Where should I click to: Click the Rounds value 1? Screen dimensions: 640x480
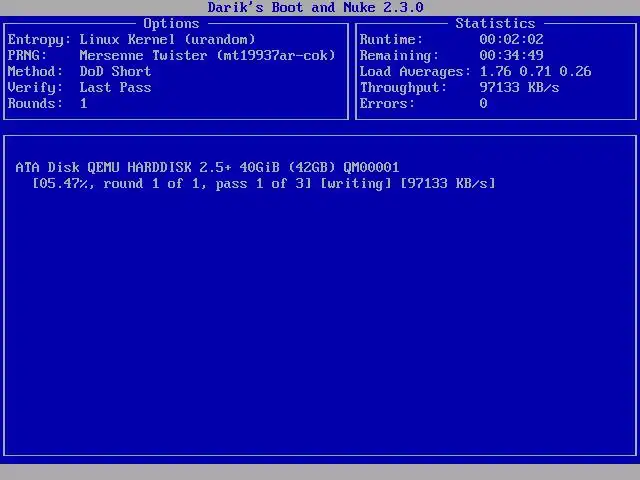84,103
